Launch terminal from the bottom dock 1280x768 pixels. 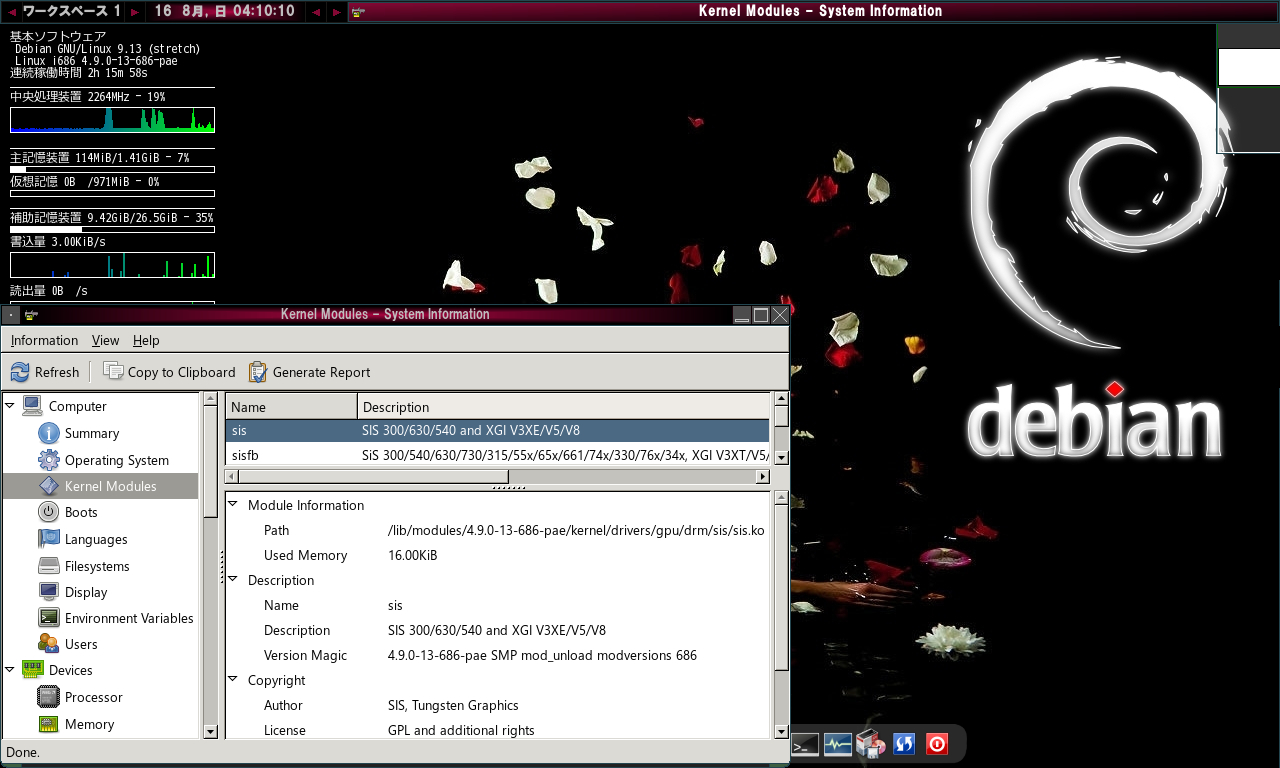(x=805, y=744)
